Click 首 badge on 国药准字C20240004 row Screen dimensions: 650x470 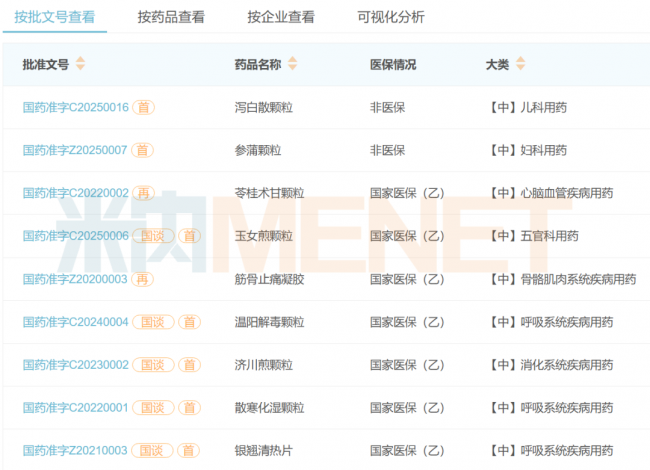[190, 322]
